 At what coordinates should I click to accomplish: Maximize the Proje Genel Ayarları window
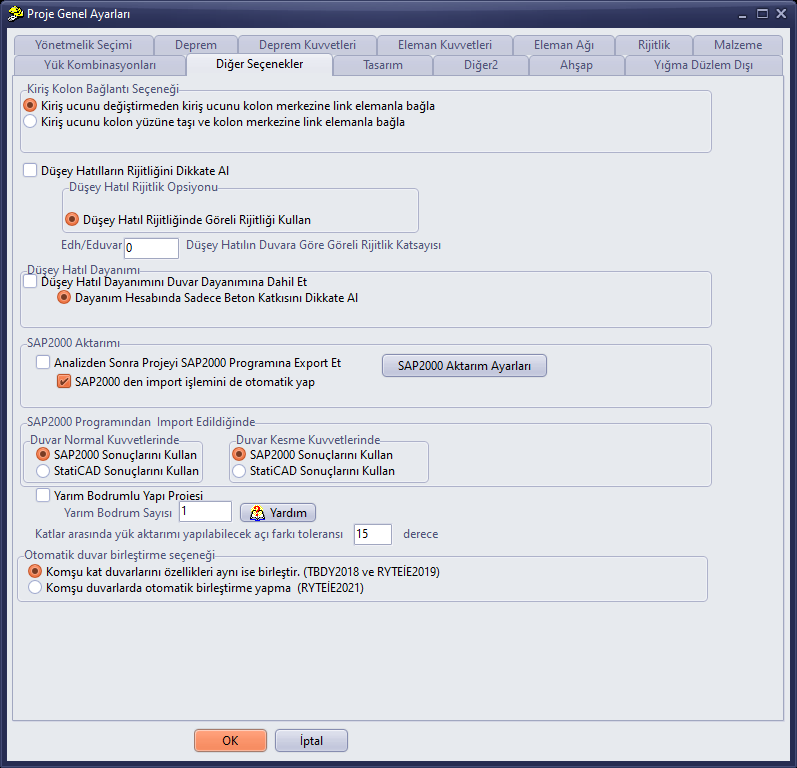762,14
